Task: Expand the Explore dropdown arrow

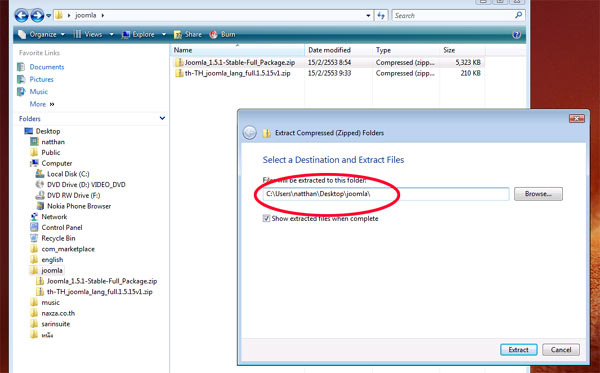Action: (164, 34)
